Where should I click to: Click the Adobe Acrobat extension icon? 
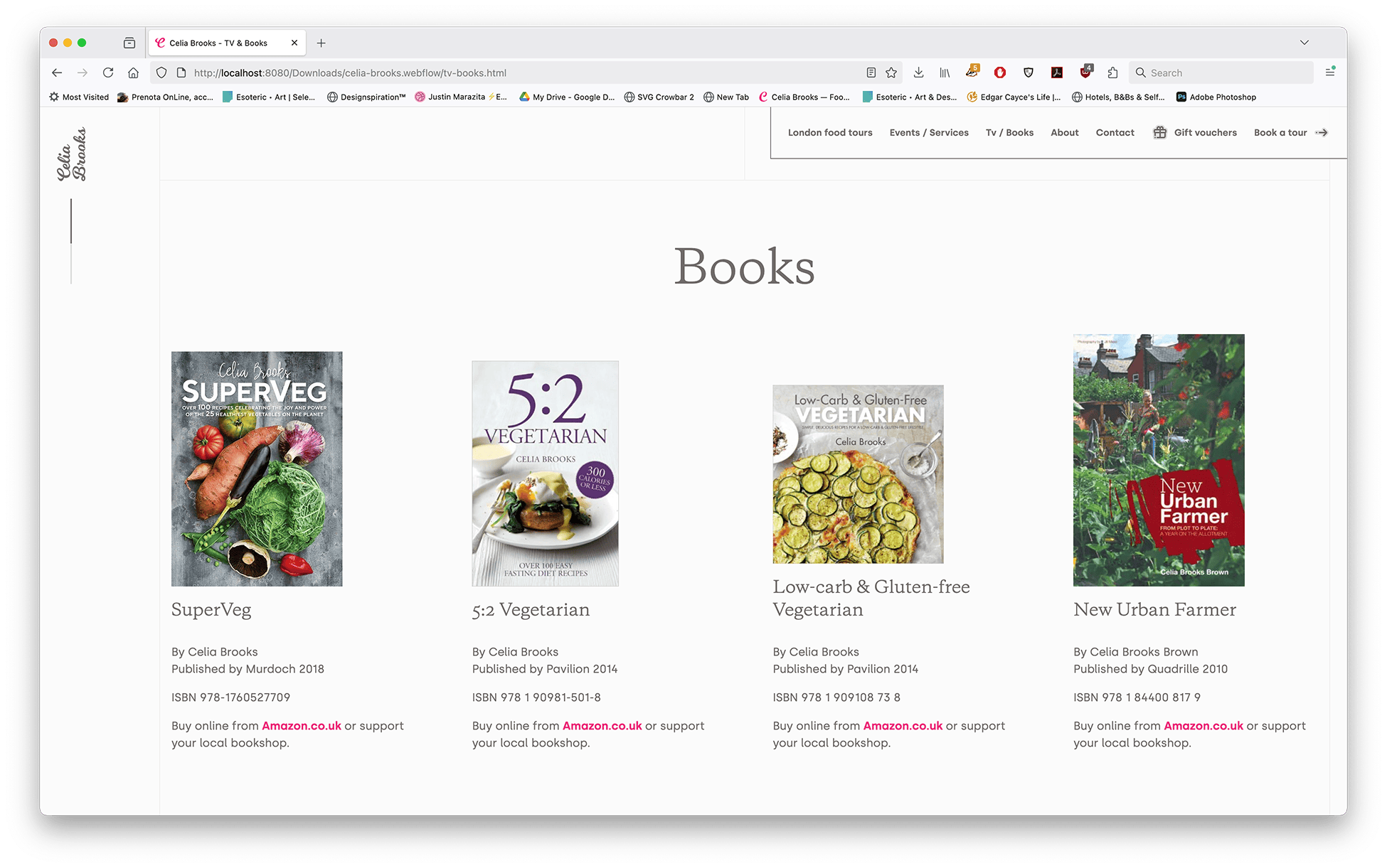click(x=1057, y=73)
